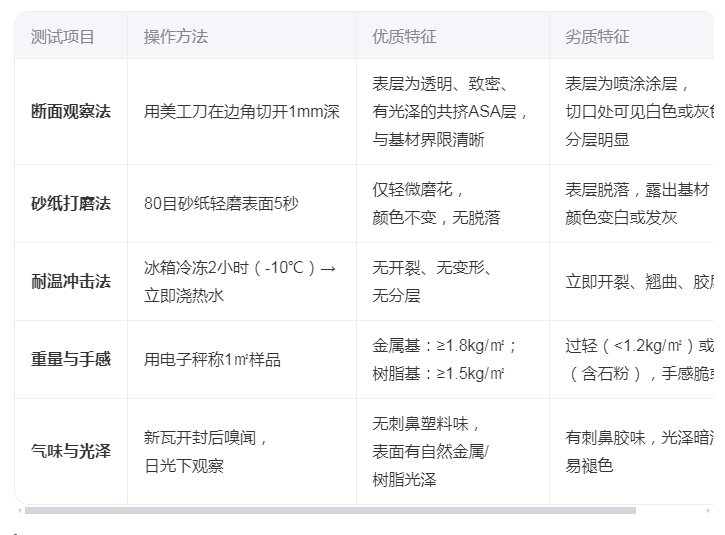Click the 80目砂纸轻磨表面5秒 cell
725x535 pixels.
221,204
